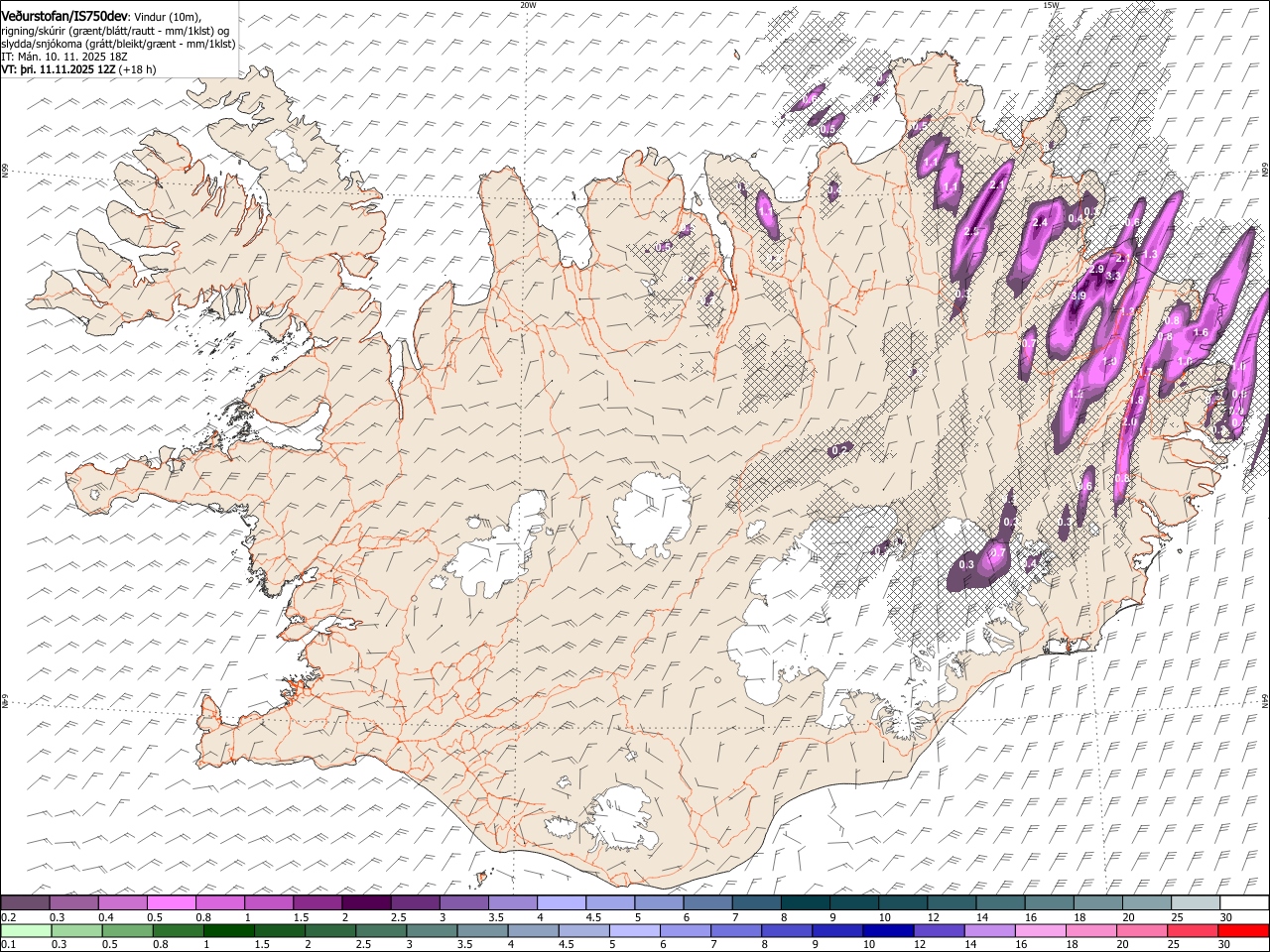Click the '0.2' label in snow legend row
The height and width of the screenshot is (952, 1270).
pos(8,917)
